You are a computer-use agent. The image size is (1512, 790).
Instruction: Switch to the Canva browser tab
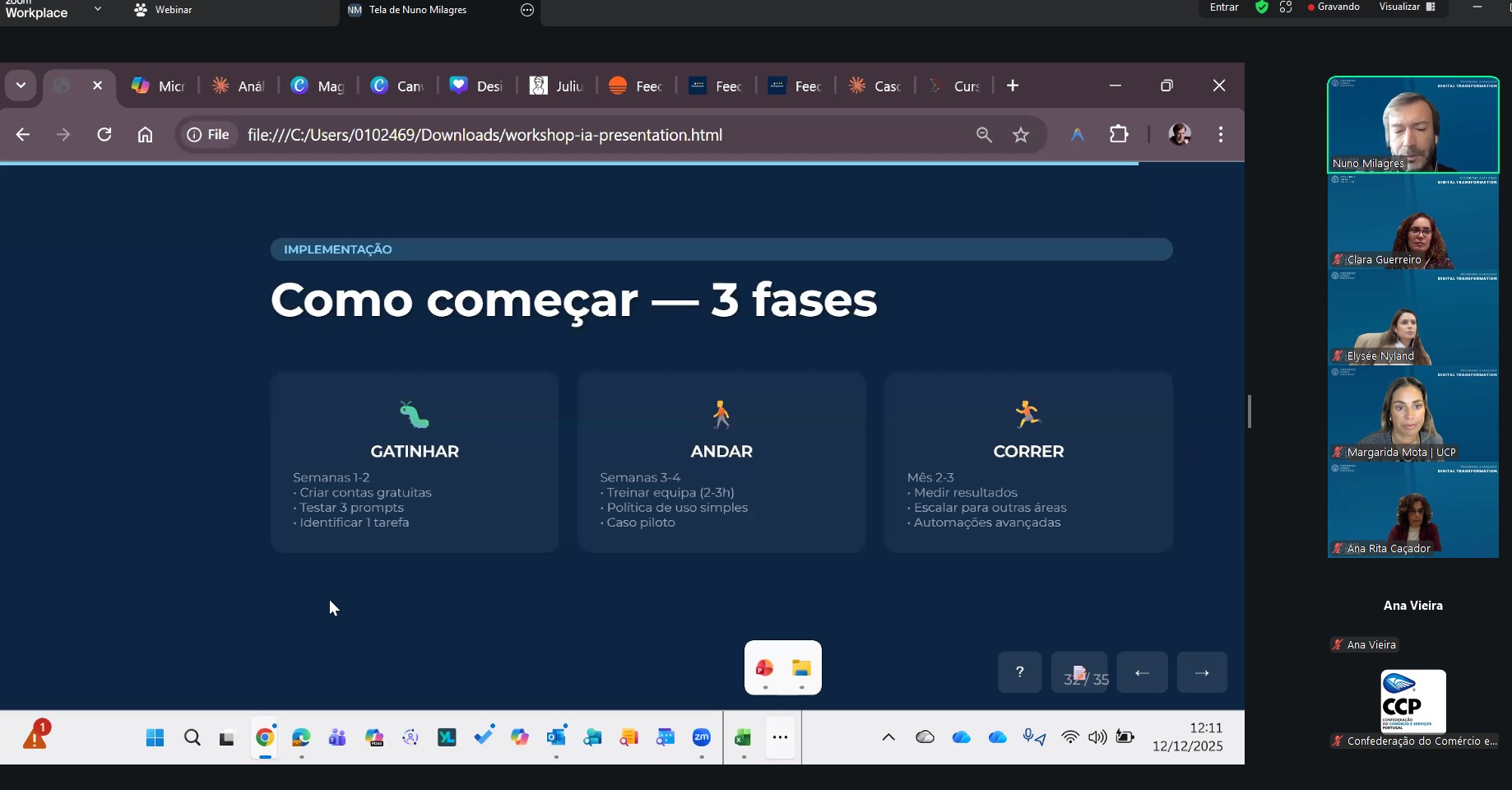[398, 86]
